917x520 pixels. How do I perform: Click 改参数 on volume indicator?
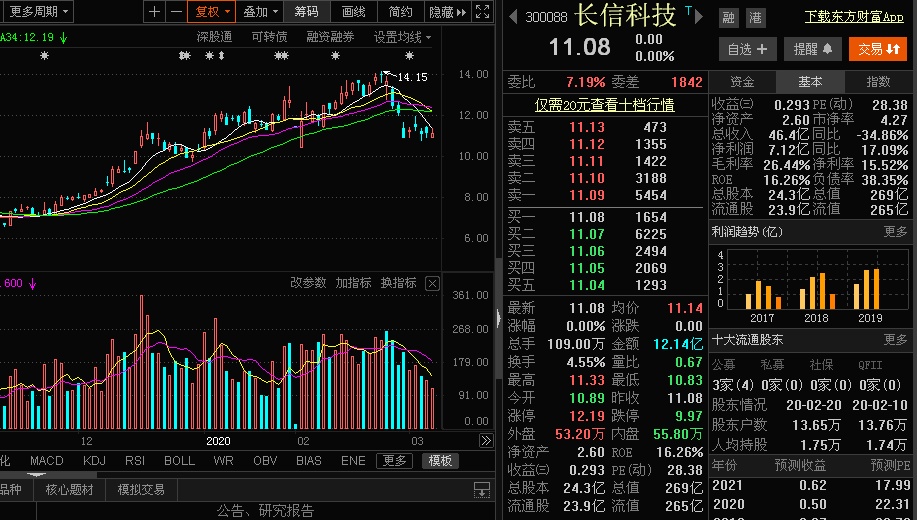[x=308, y=283]
